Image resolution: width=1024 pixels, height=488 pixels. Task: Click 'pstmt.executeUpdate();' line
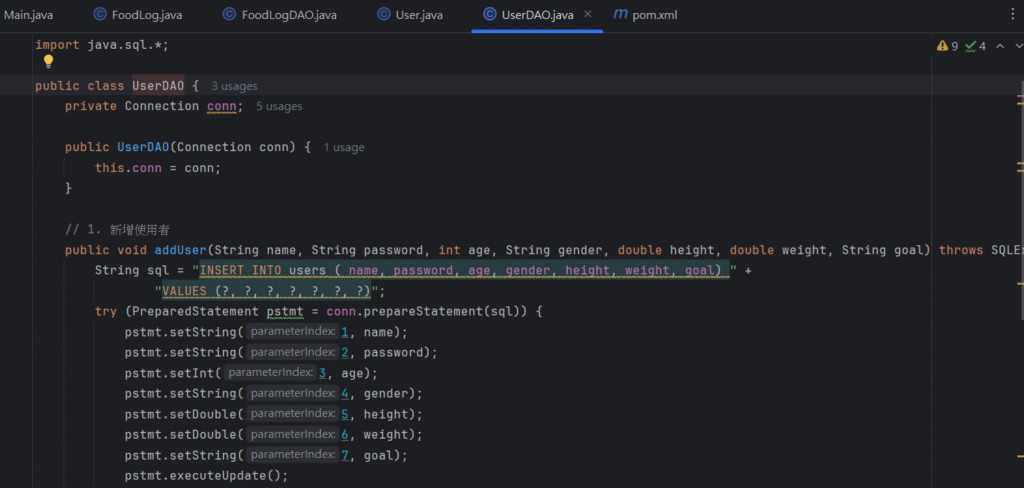pyautogui.click(x=206, y=476)
